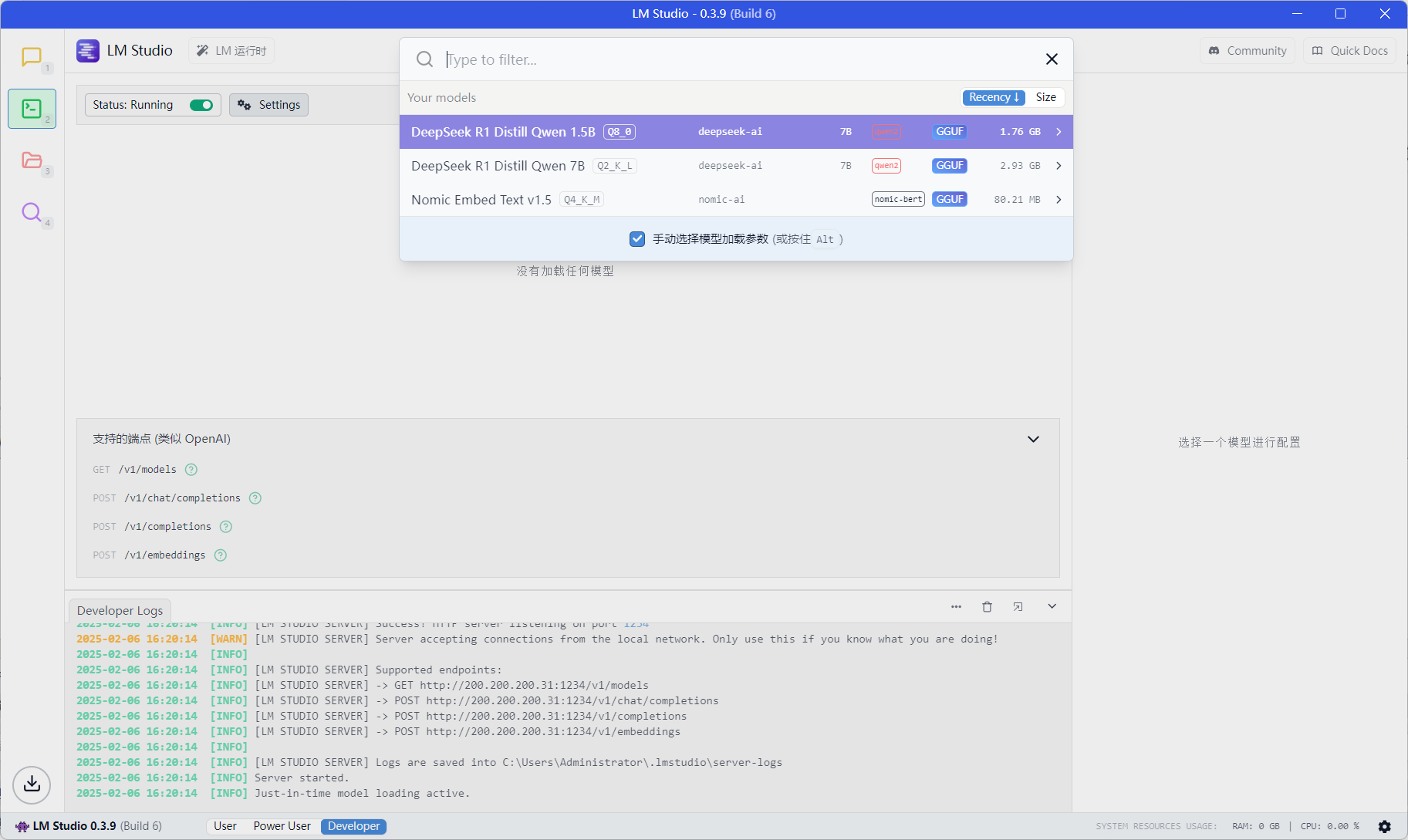1408x840 pixels.
Task: Open the Developer Logs tab
Action: coord(120,610)
